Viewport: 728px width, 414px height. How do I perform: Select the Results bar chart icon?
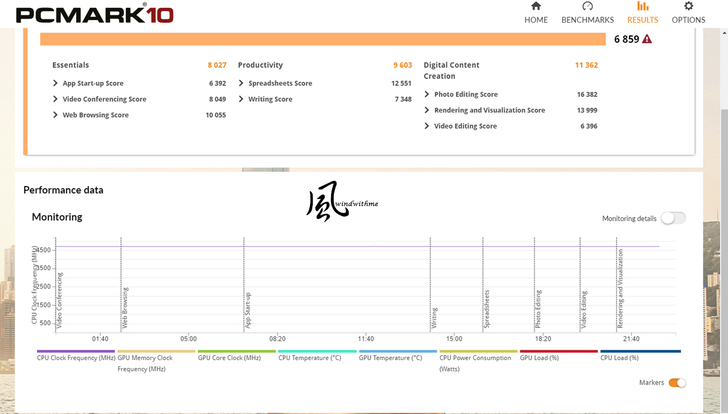(x=642, y=7)
